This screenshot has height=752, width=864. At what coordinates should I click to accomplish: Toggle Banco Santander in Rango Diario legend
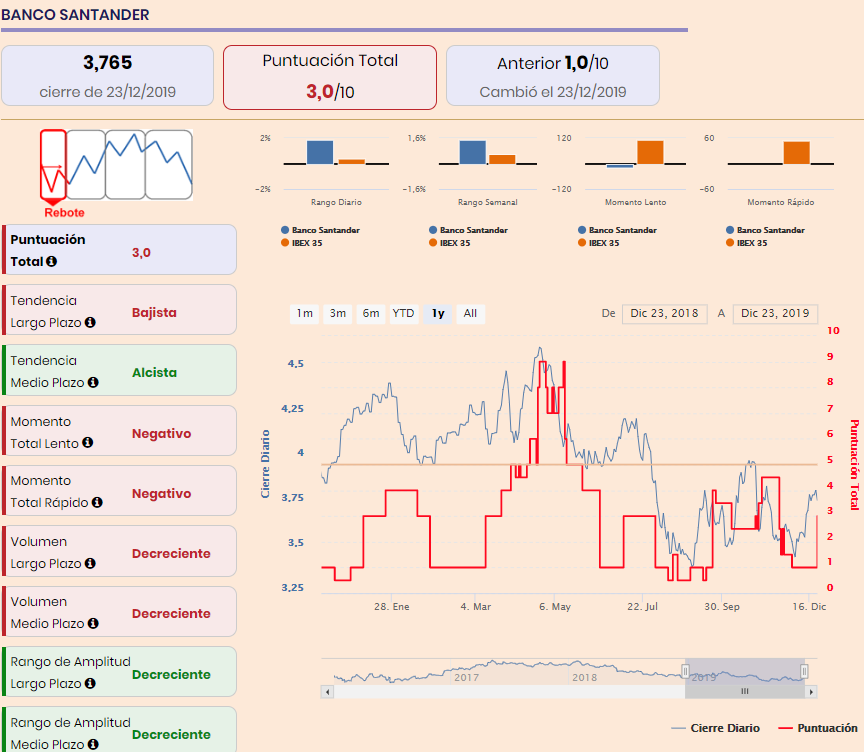coord(320,230)
